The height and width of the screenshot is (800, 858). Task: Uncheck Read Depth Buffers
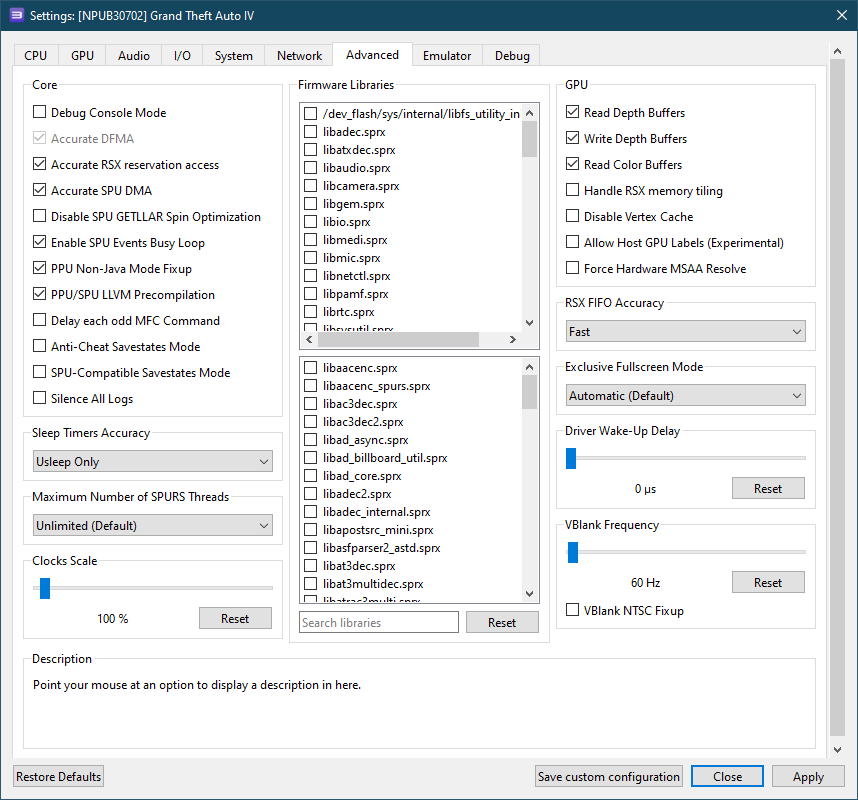572,112
